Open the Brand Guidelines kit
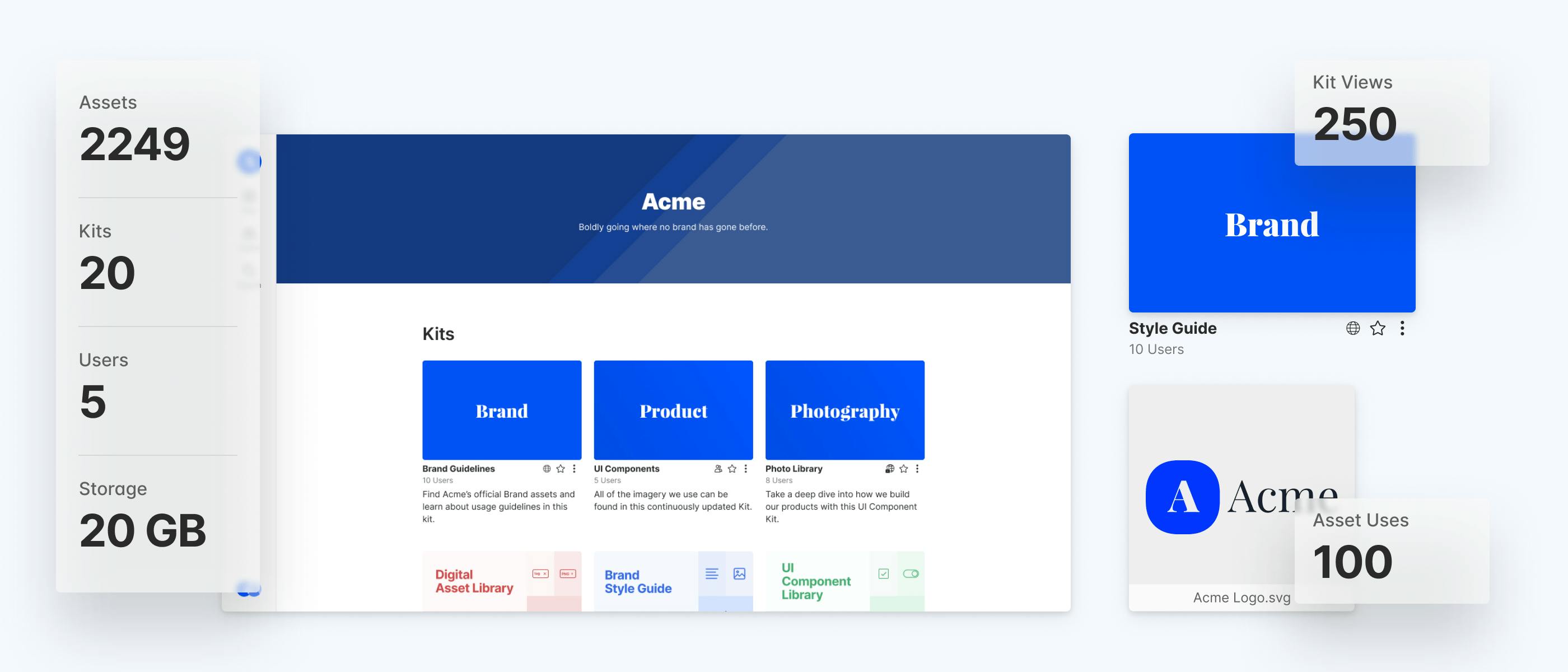This screenshot has height=672, width=1568. (x=501, y=409)
